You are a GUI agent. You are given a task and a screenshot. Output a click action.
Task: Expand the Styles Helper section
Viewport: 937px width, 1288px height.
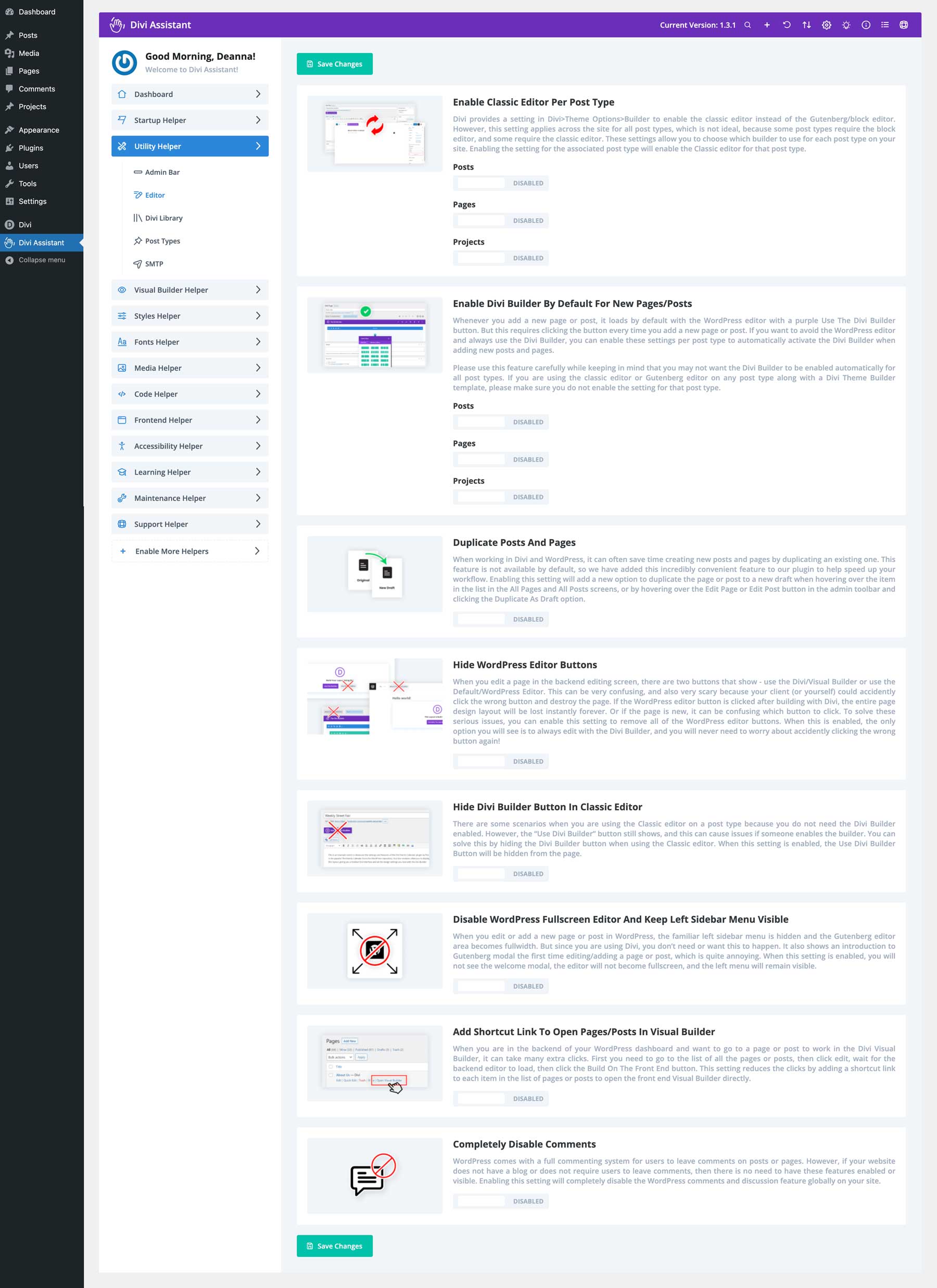pos(189,315)
